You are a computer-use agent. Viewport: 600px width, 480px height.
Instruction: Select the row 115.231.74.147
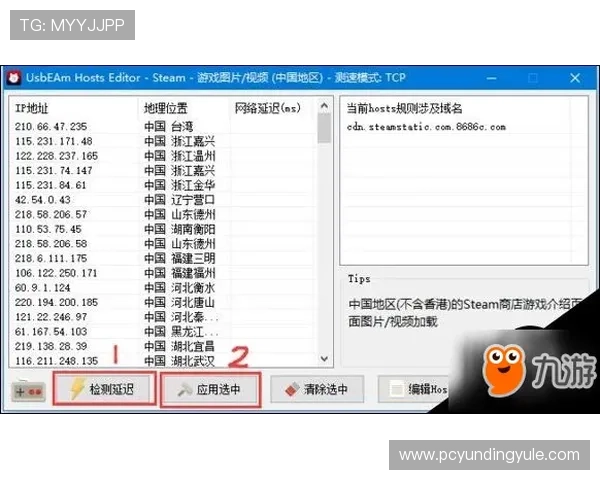point(163,170)
